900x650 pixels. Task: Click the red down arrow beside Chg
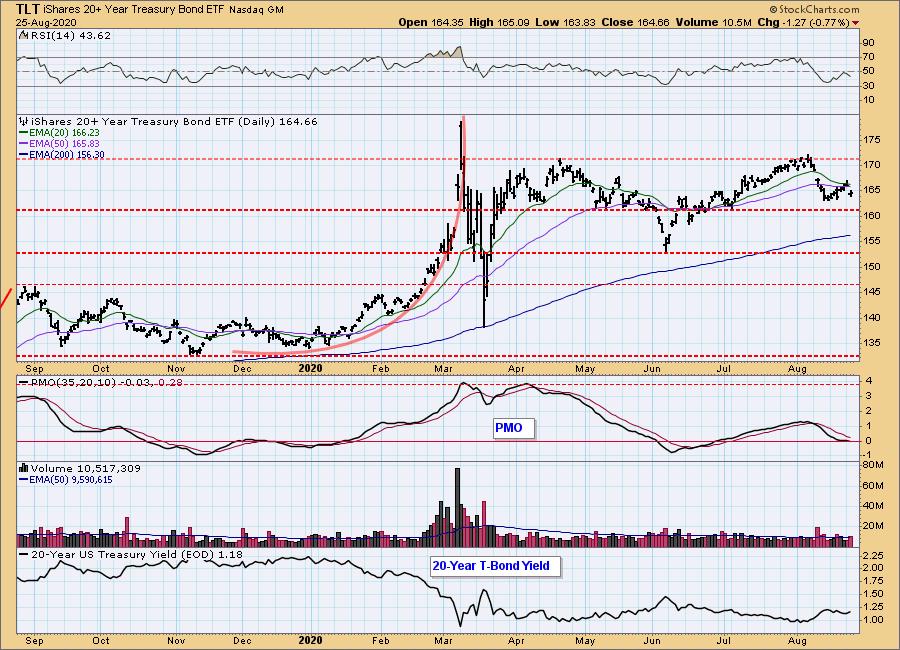point(856,23)
